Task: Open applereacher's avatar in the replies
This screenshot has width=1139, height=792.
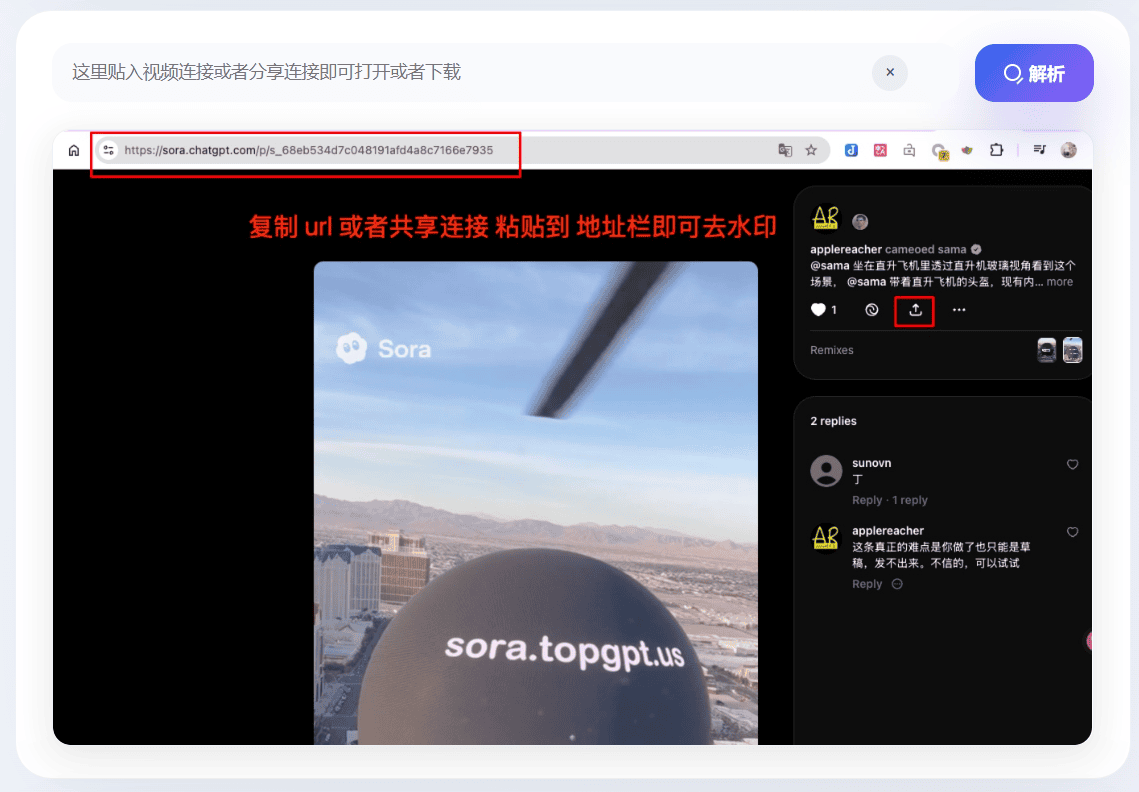Action: [x=826, y=539]
